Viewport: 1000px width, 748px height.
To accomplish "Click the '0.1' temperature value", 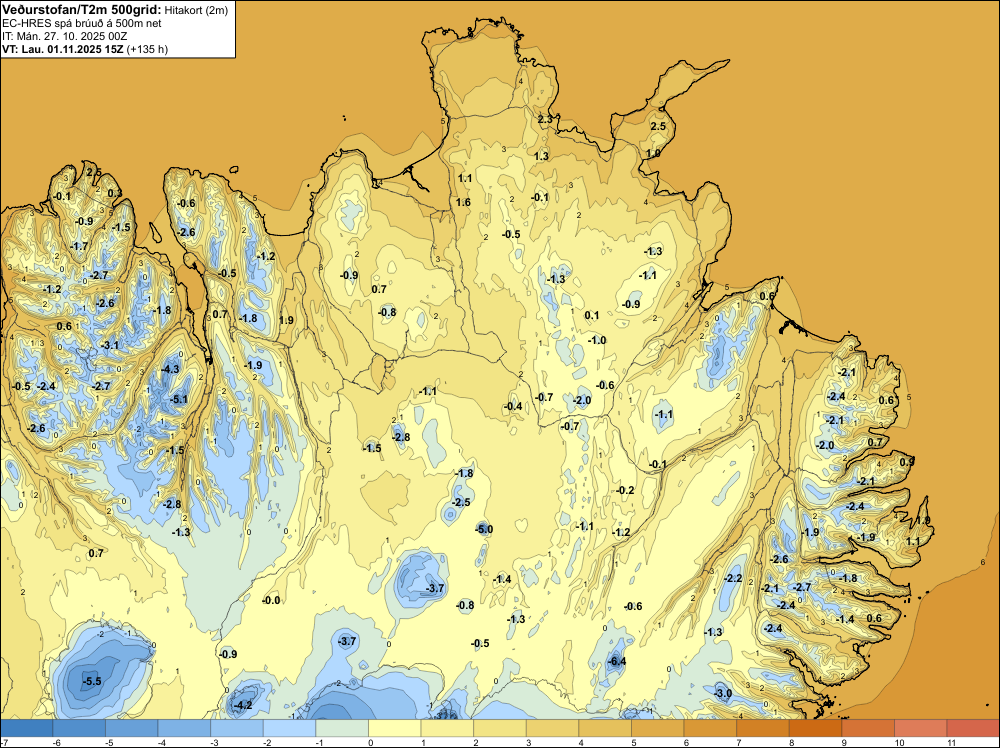I will pyautogui.click(x=592, y=315).
